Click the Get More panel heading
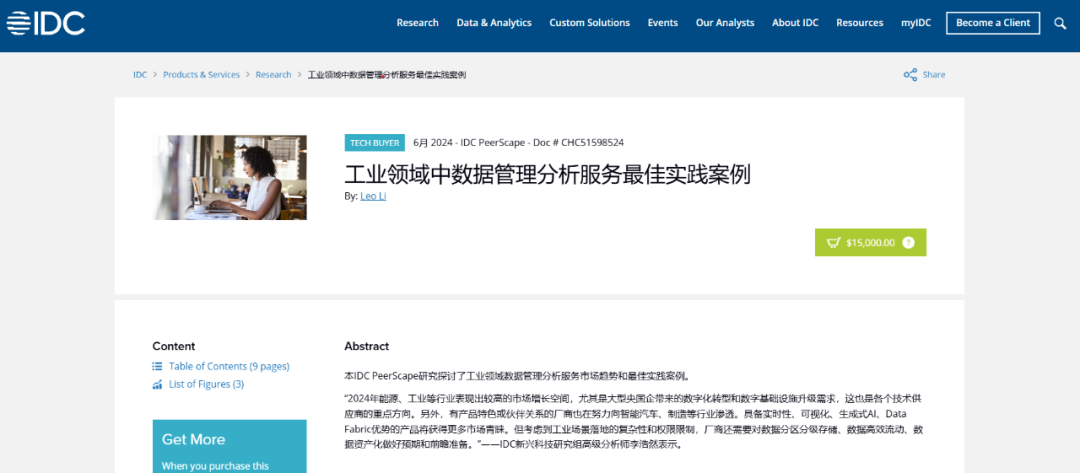Screen dimensions: 1080x473 194,439
